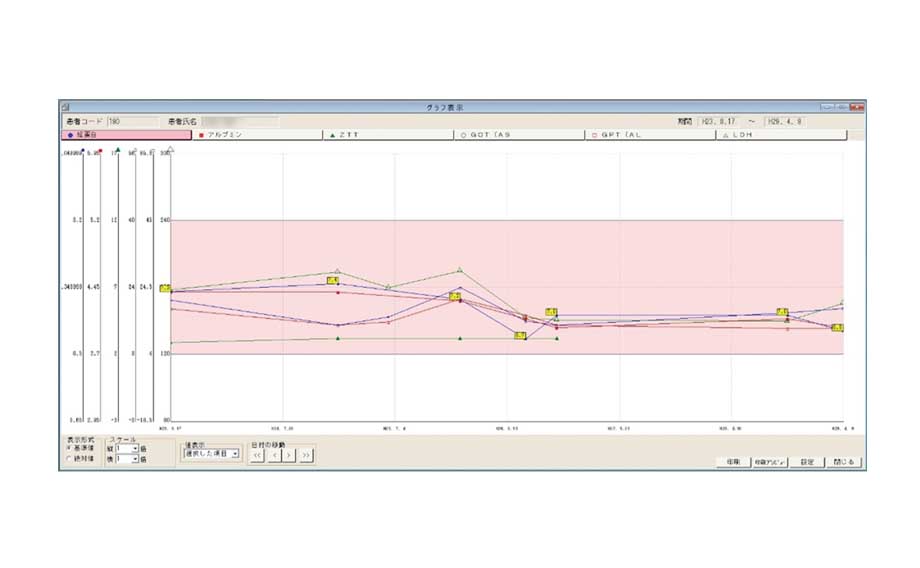This screenshot has height=568, width=920.
Task: Jump to the earliest date with << button
Action: click(257, 455)
